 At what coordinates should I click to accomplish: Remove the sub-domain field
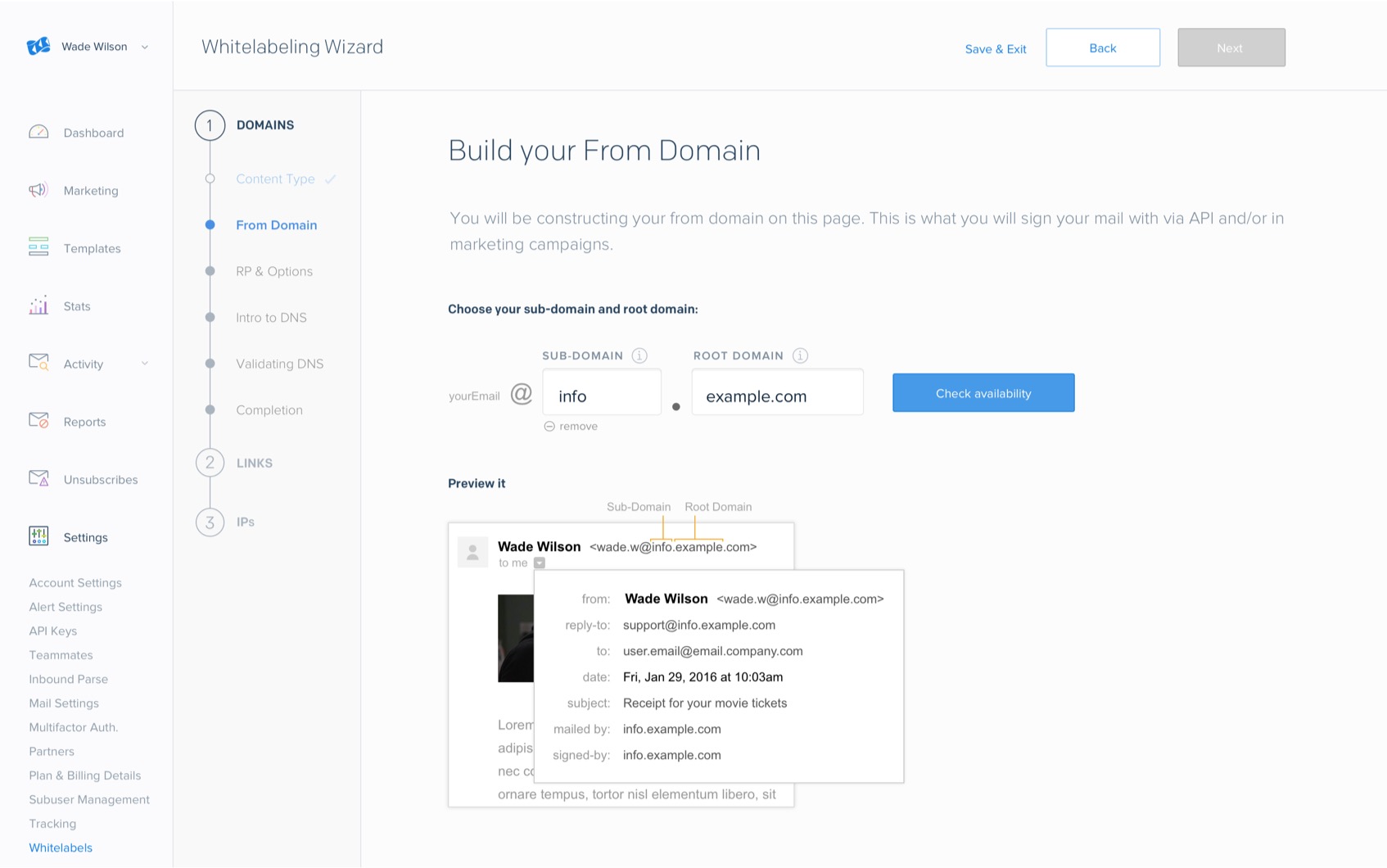coord(570,426)
